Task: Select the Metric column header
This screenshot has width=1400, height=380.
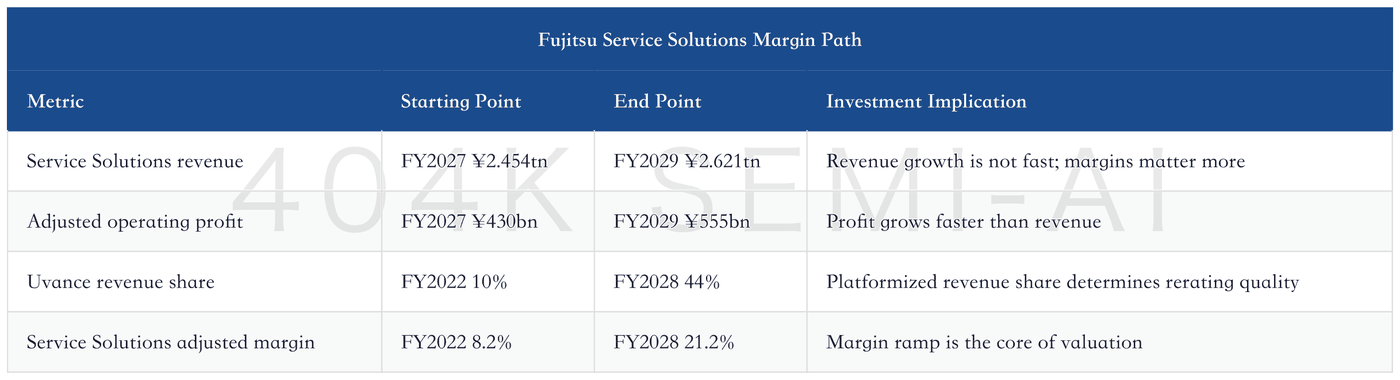Action: 56,102
